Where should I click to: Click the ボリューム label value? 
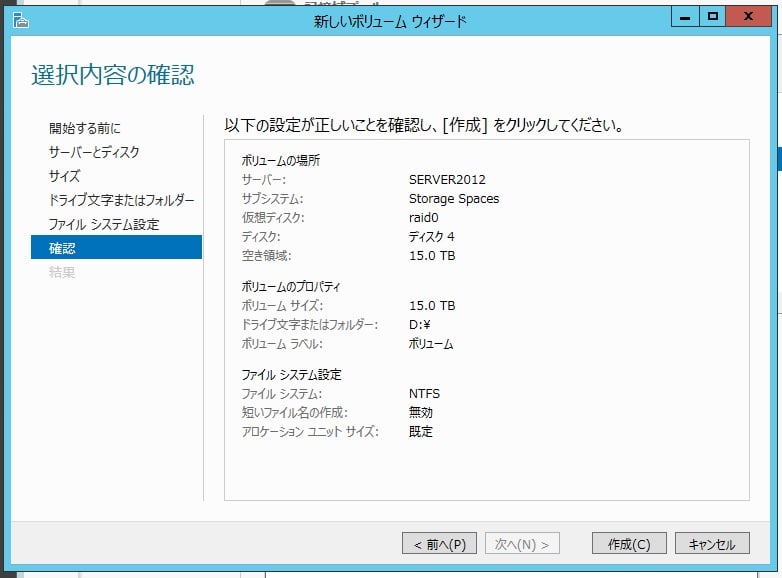(431, 344)
